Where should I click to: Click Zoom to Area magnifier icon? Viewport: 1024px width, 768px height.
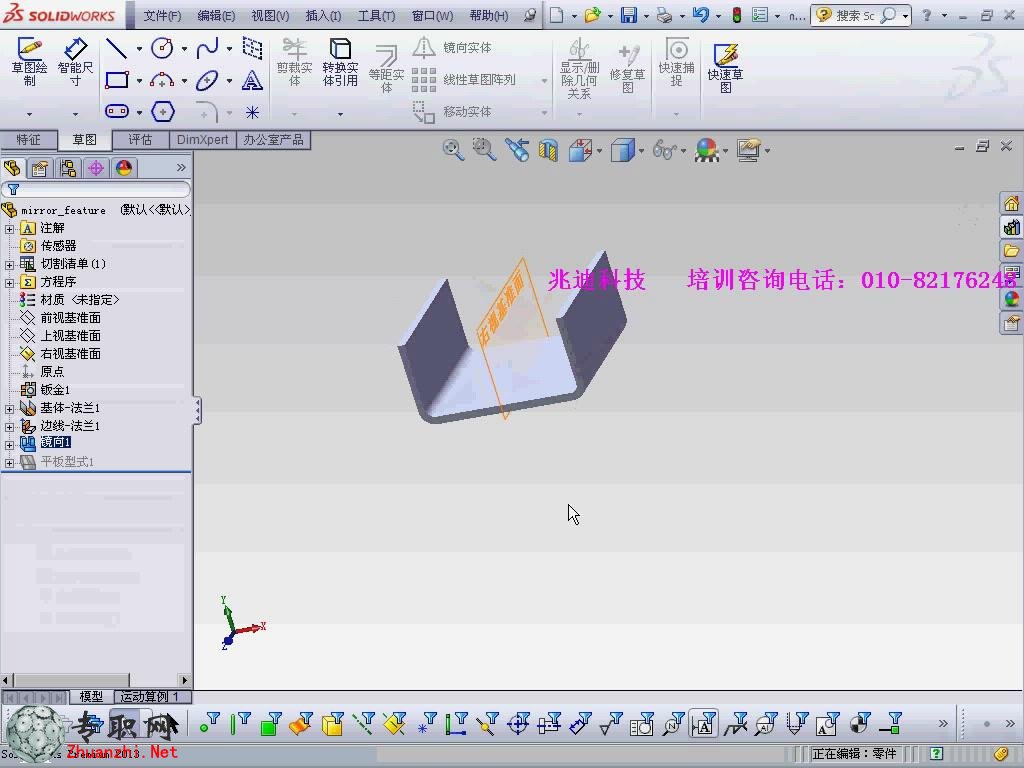(x=484, y=150)
